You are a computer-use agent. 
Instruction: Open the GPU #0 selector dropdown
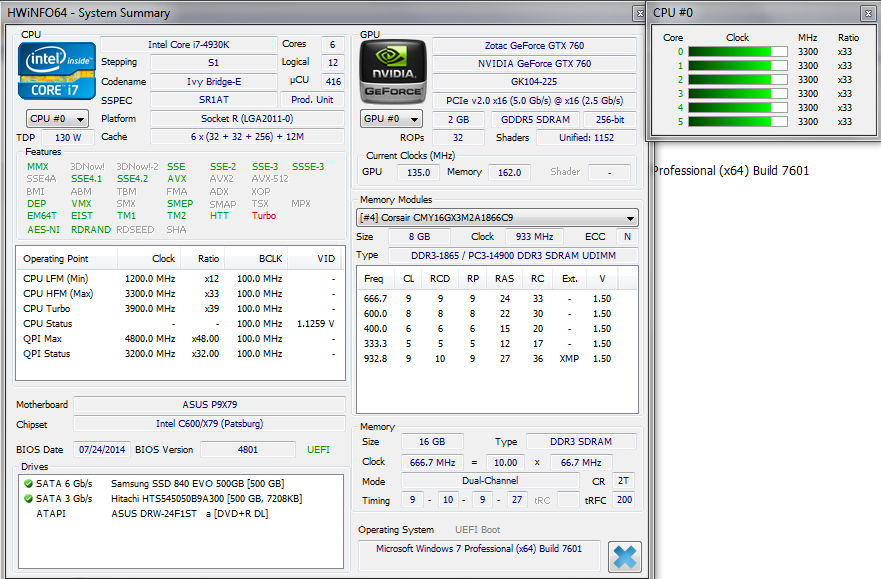click(391, 119)
